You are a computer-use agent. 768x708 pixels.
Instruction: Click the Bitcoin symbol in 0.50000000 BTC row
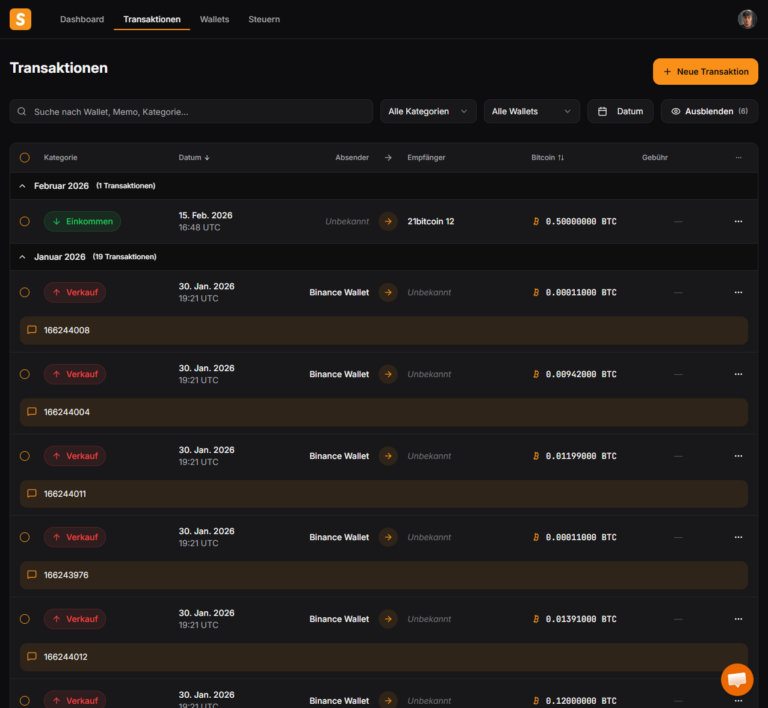[536, 221]
